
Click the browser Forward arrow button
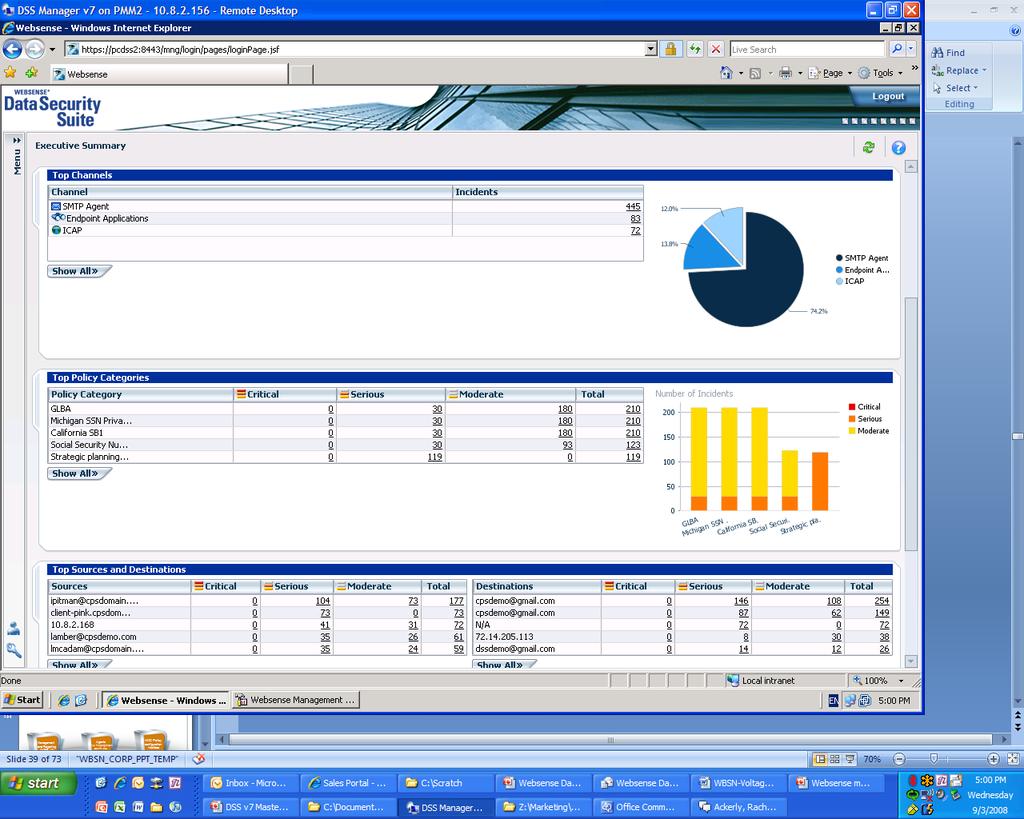point(35,49)
